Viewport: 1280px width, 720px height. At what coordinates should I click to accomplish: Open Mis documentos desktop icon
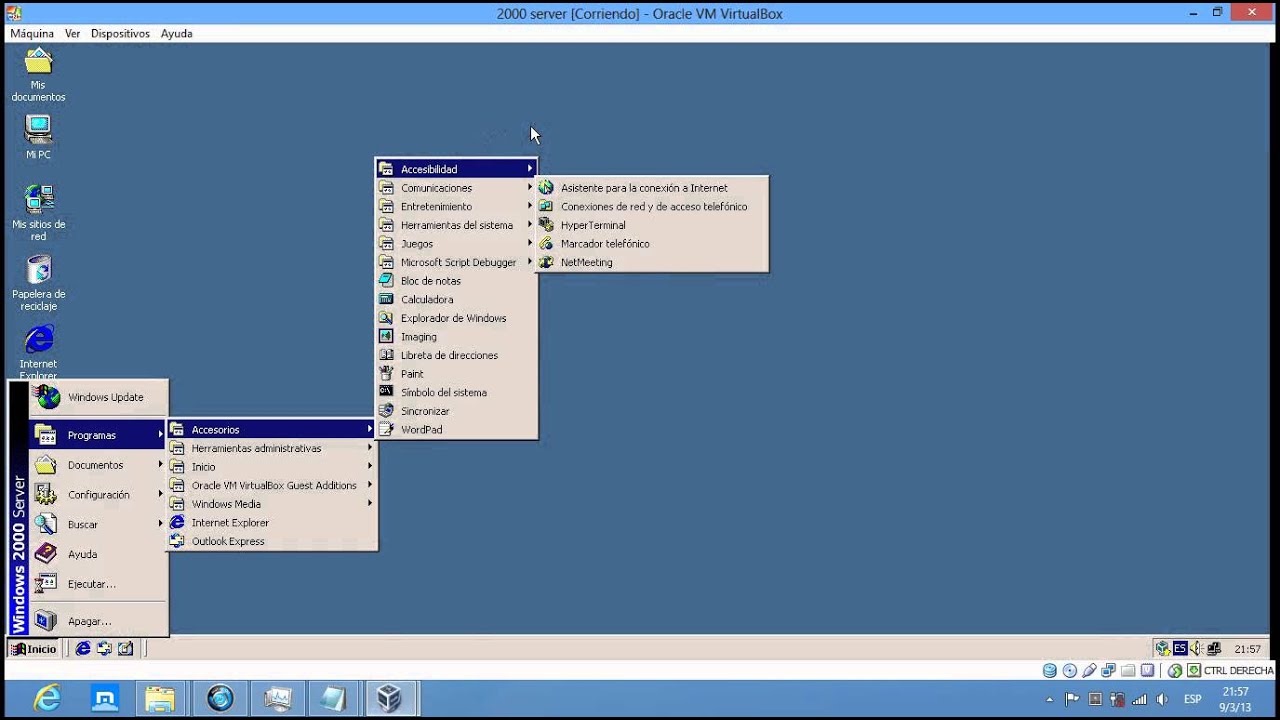[x=38, y=75]
